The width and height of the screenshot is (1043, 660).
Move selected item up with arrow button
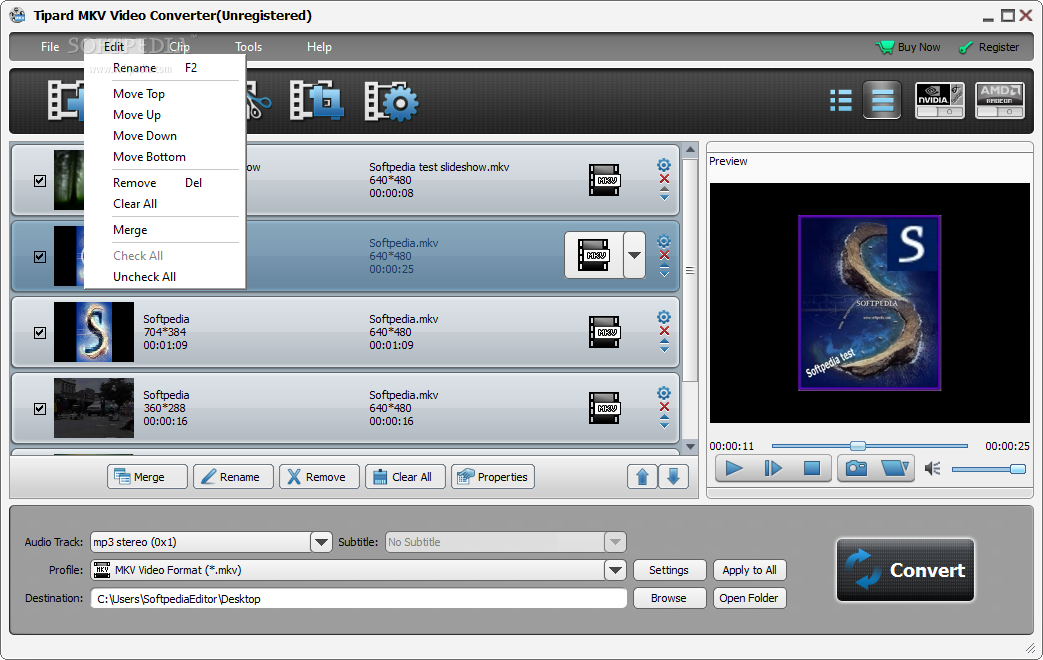(x=642, y=476)
